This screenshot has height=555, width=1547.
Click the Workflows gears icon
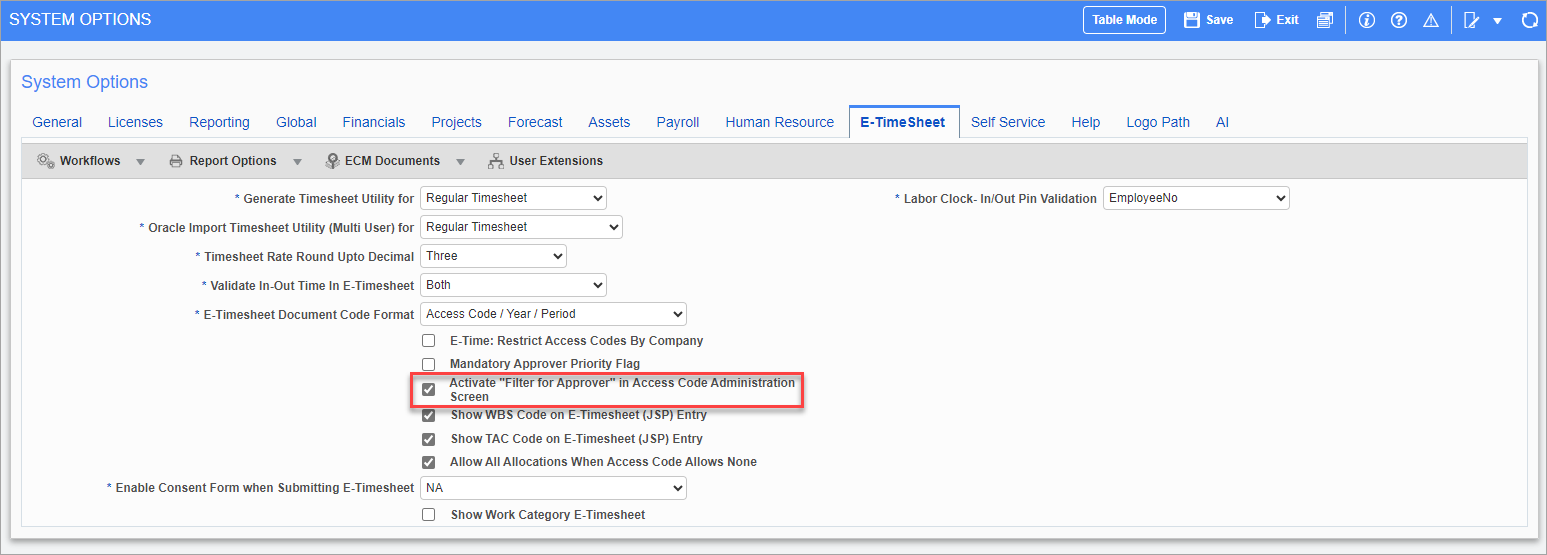[x=46, y=161]
